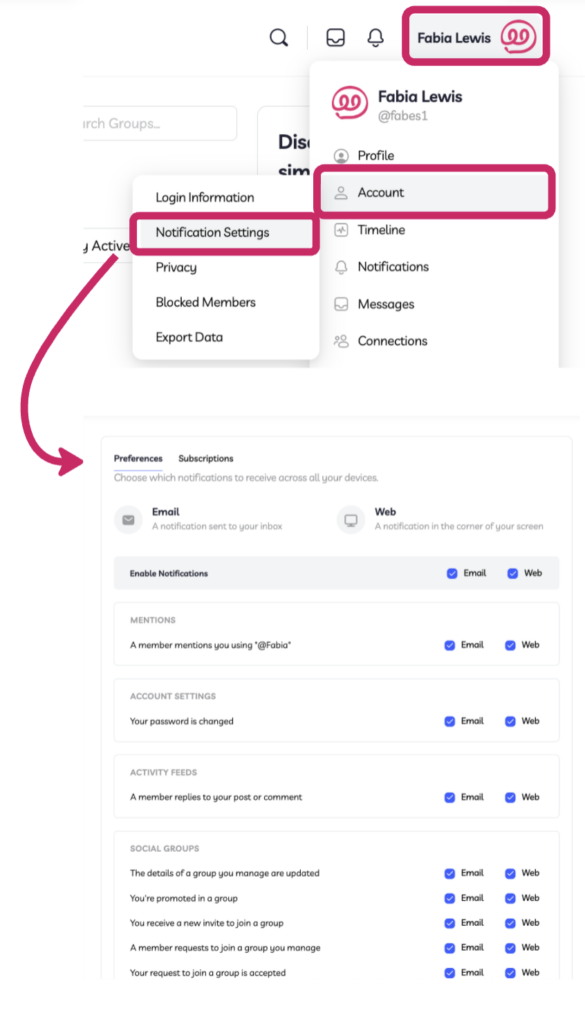Click the Web monitor icon in Preferences
The image size is (585, 1024).
coord(351,520)
